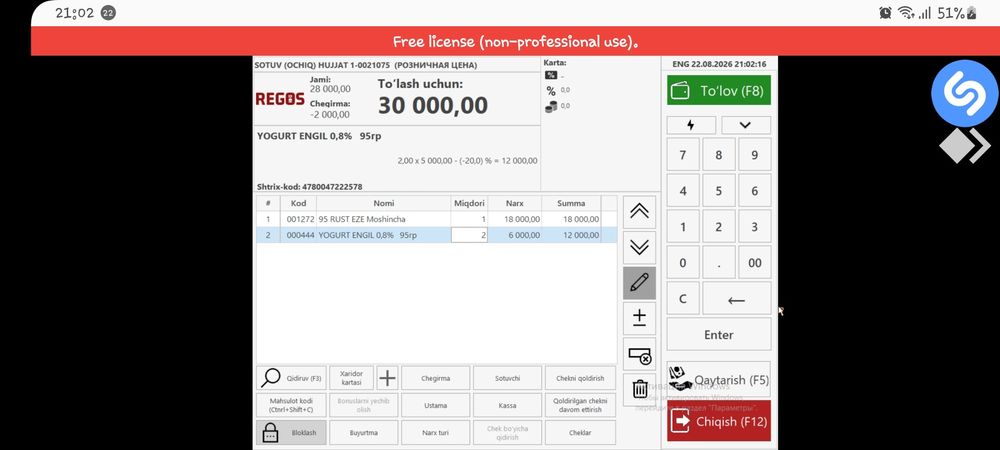
Task: Tap the keypad double-zero 00 key
Action: [x=754, y=263]
